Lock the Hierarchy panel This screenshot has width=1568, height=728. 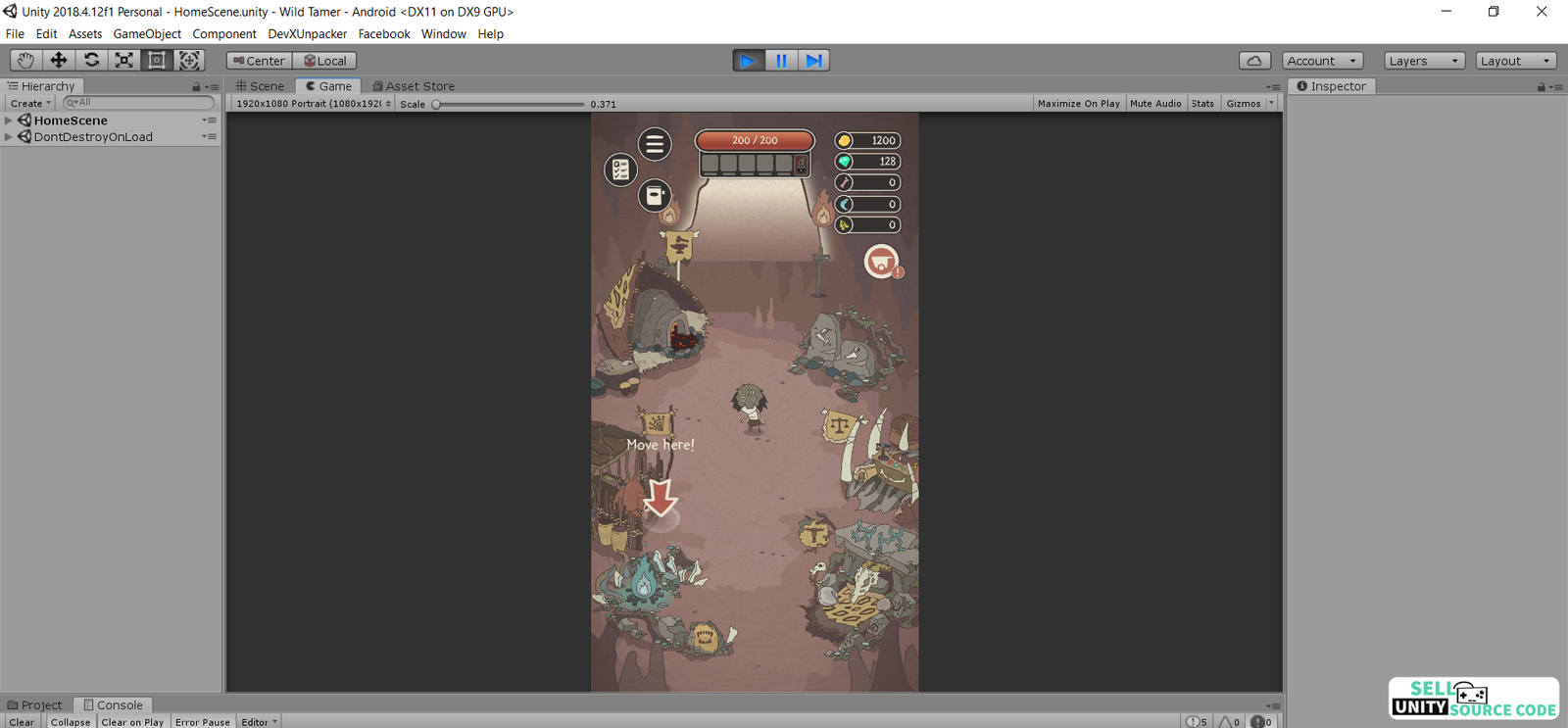(196, 87)
